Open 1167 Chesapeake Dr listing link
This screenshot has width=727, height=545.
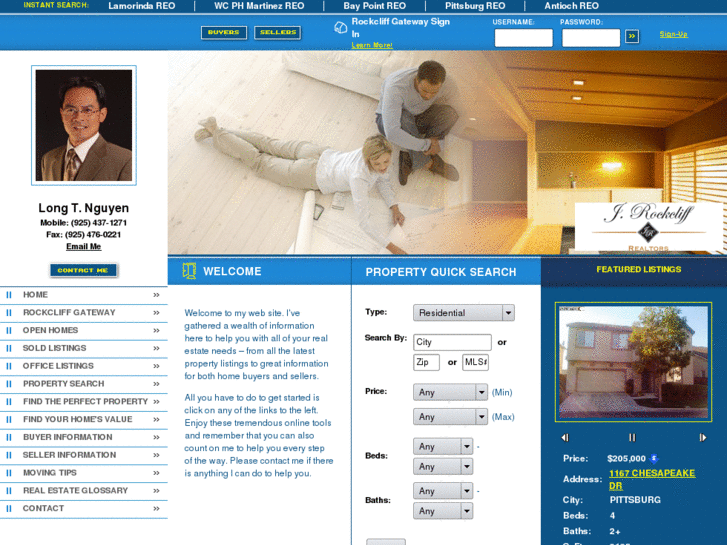pos(652,480)
